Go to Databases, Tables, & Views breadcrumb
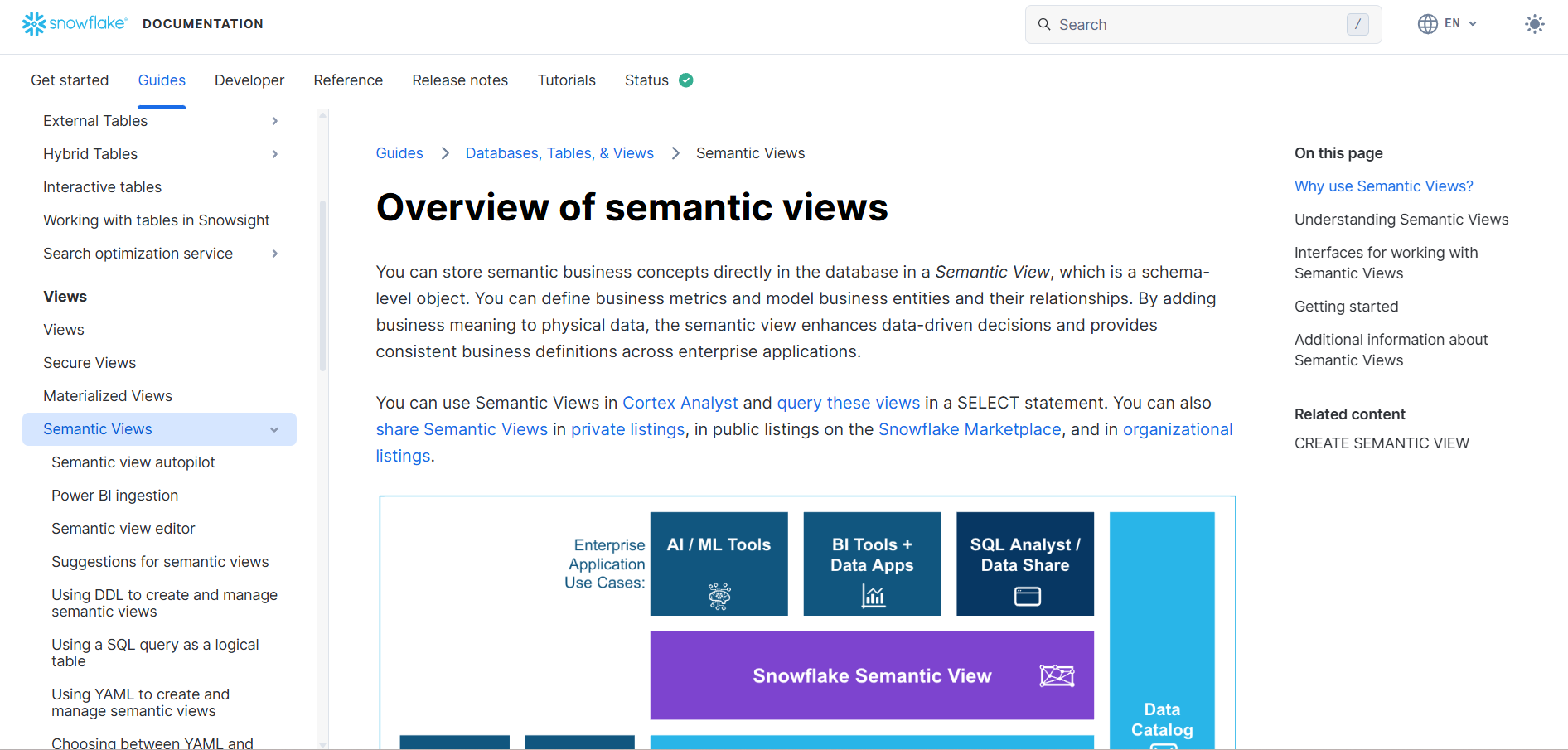The image size is (1568, 750). click(559, 153)
